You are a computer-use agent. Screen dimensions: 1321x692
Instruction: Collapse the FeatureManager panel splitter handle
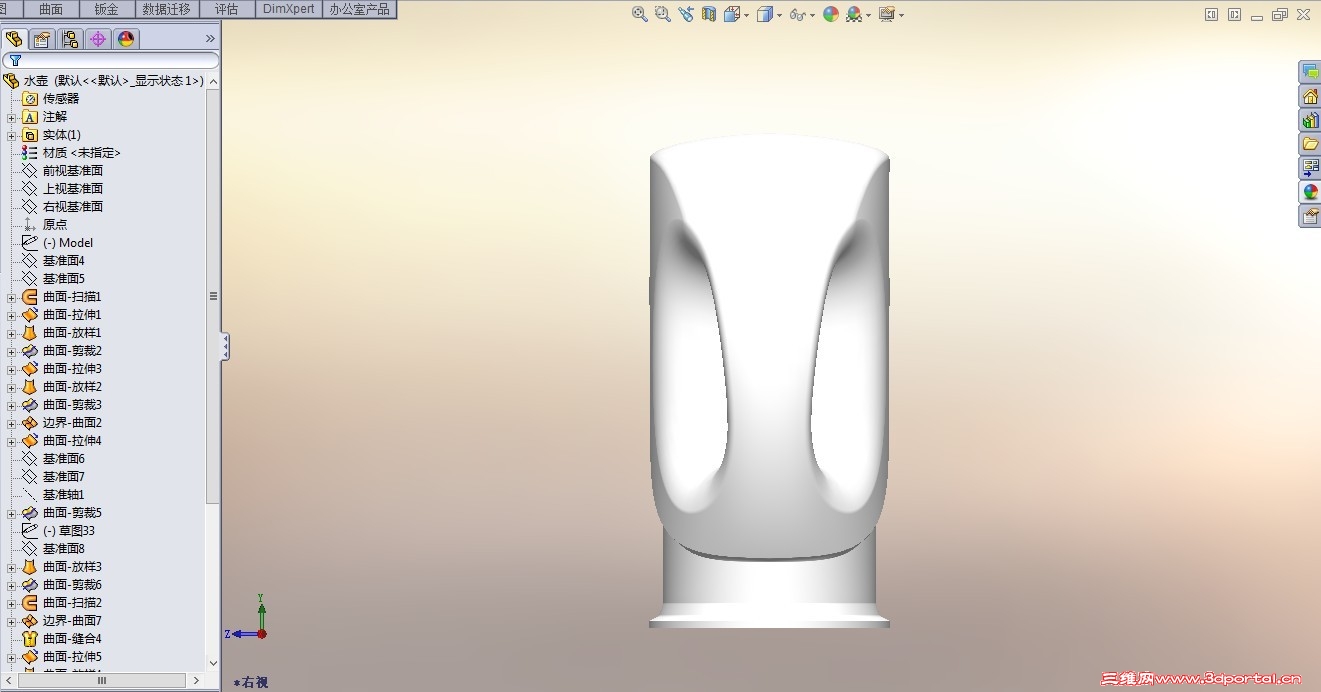point(225,347)
